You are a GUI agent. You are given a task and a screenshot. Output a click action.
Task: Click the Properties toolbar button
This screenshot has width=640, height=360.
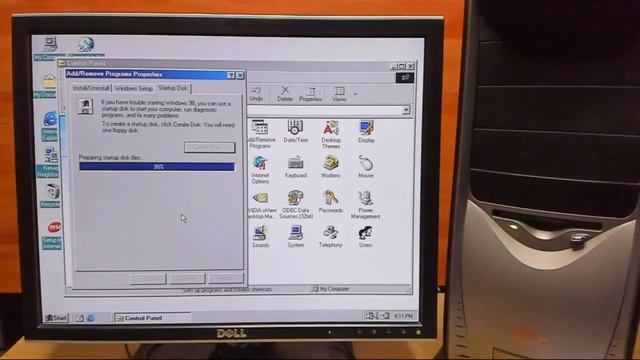click(x=310, y=94)
